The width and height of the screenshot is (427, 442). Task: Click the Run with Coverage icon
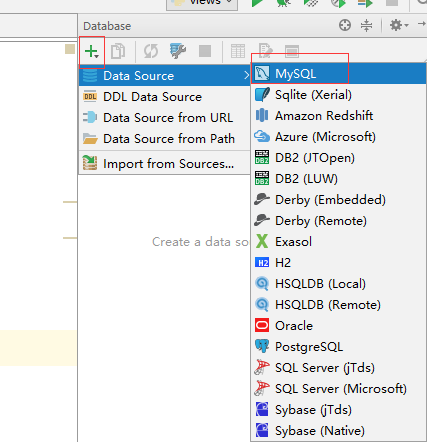(x=311, y=3)
